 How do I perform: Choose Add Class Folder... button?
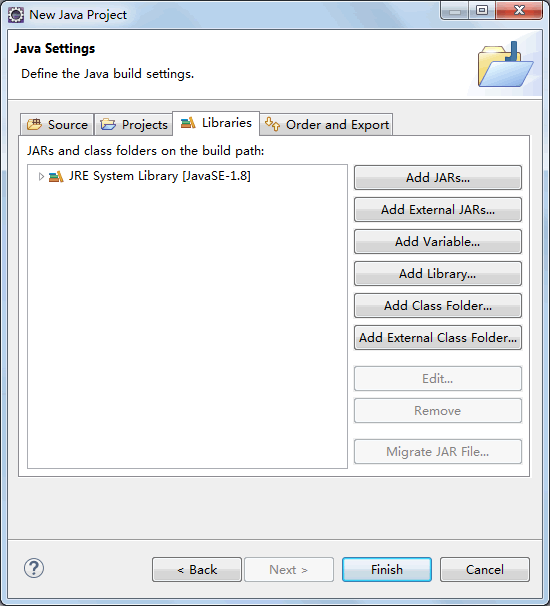click(x=438, y=306)
